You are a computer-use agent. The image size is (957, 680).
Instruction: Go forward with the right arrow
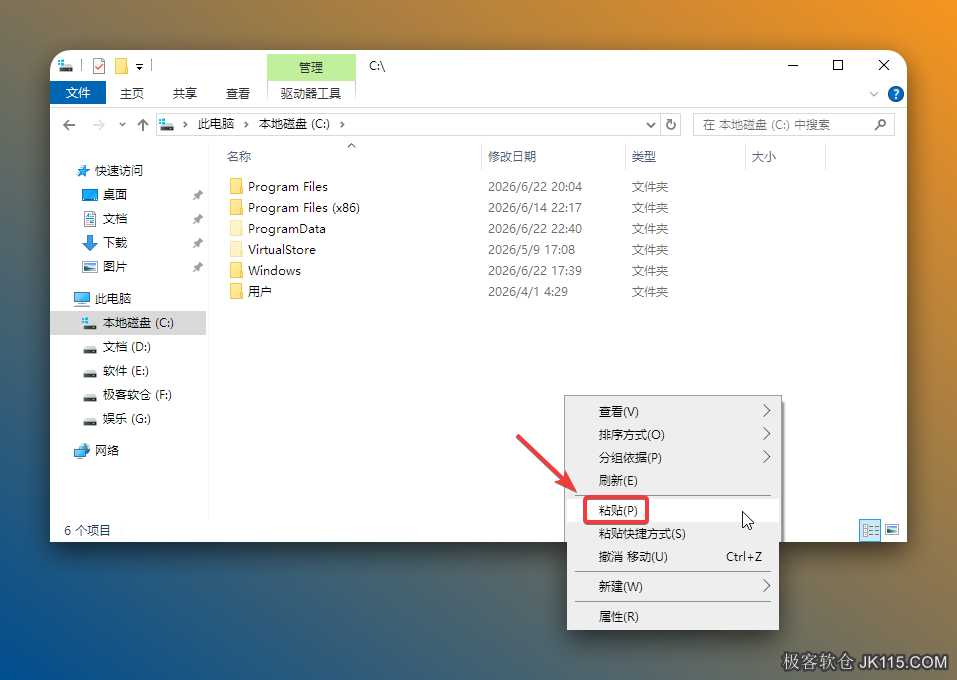pyautogui.click(x=98, y=125)
